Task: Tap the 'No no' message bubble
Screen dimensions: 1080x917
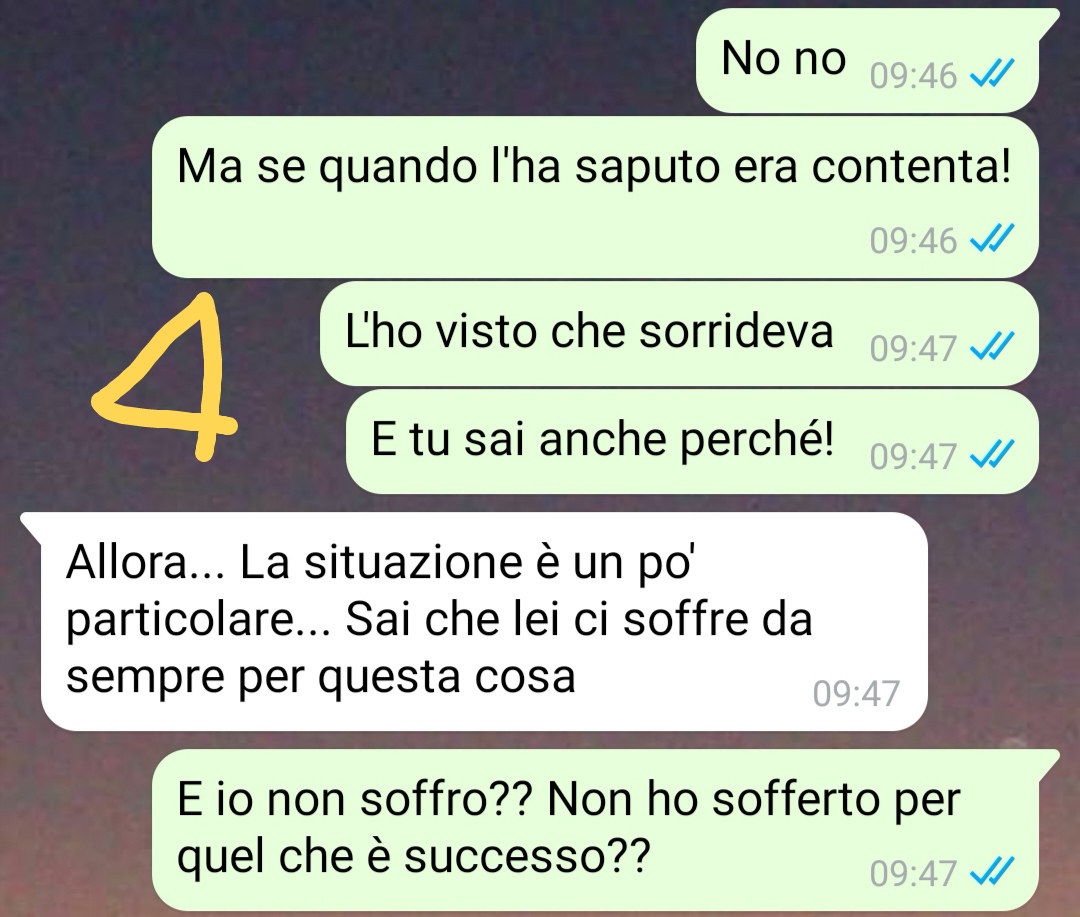Action: (868, 61)
